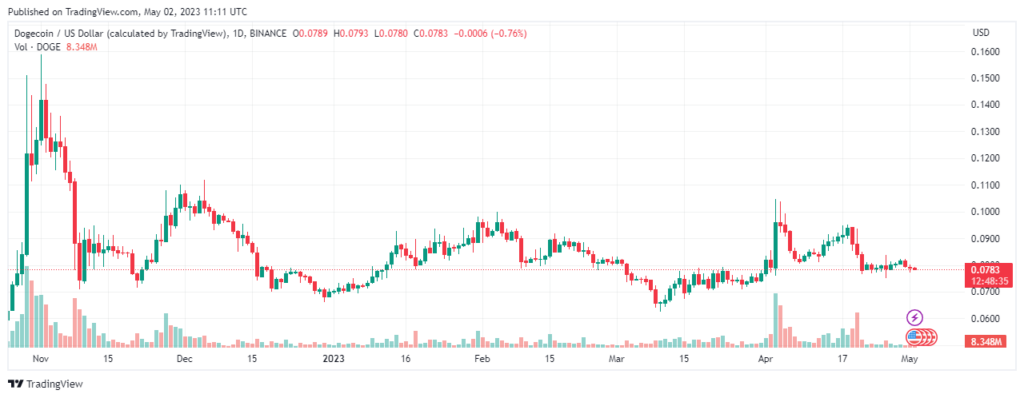Click the 0.1000 price axis label
The image size is (1024, 398).
tap(985, 212)
